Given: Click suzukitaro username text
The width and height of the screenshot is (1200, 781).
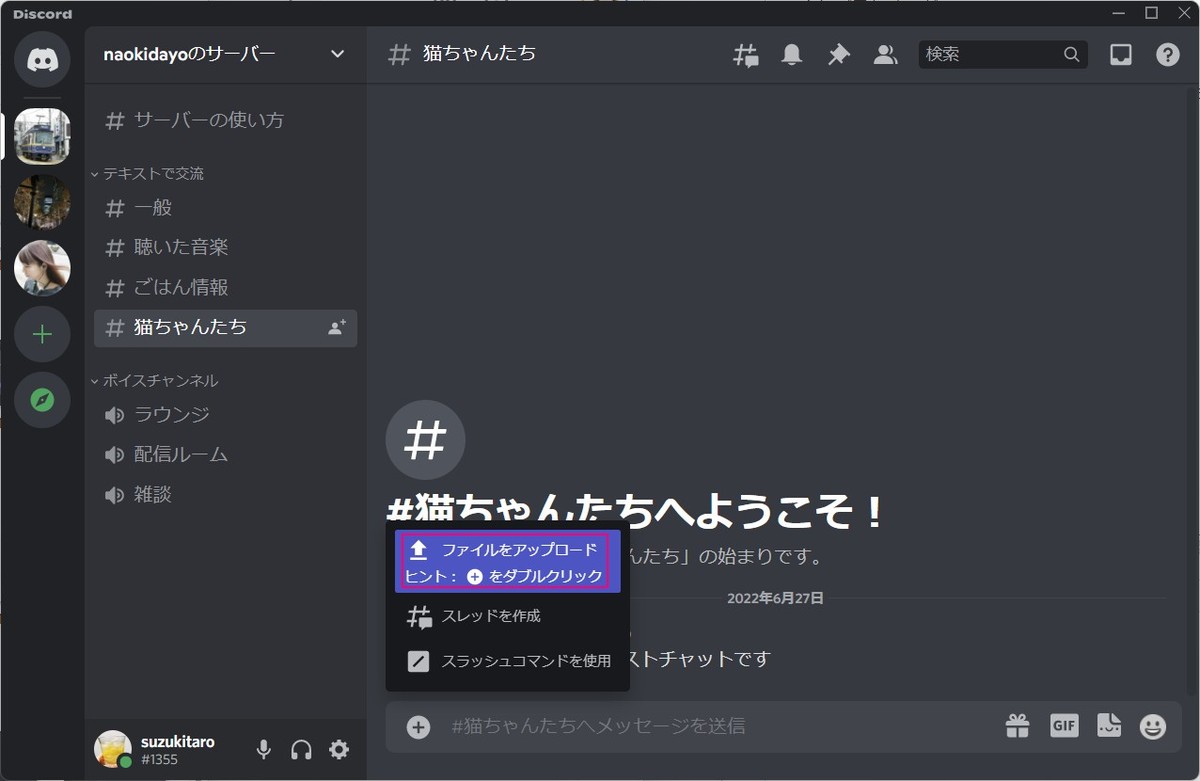Looking at the screenshot, I should [x=178, y=742].
